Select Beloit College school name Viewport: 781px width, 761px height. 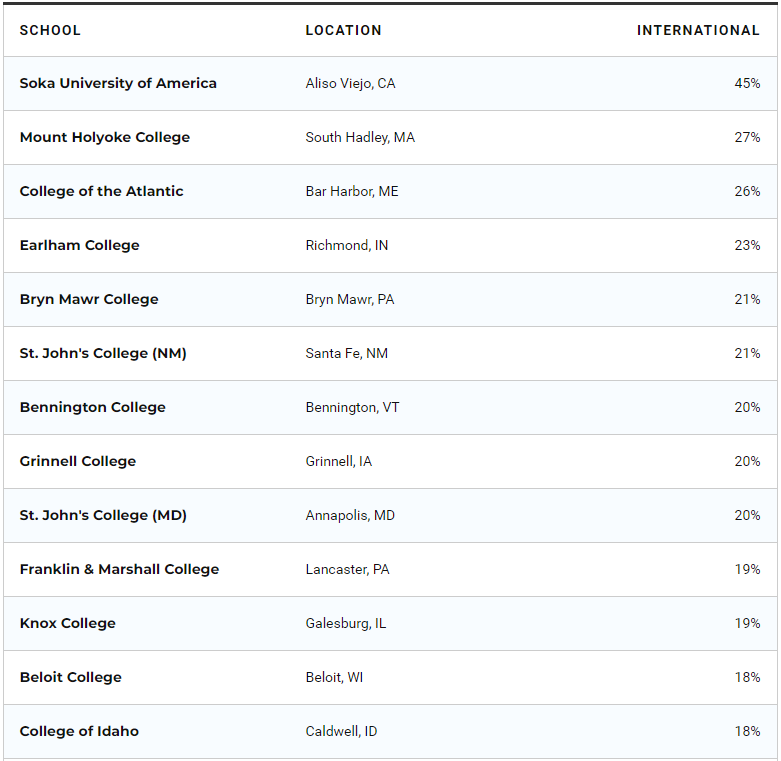click(x=70, y=677)
